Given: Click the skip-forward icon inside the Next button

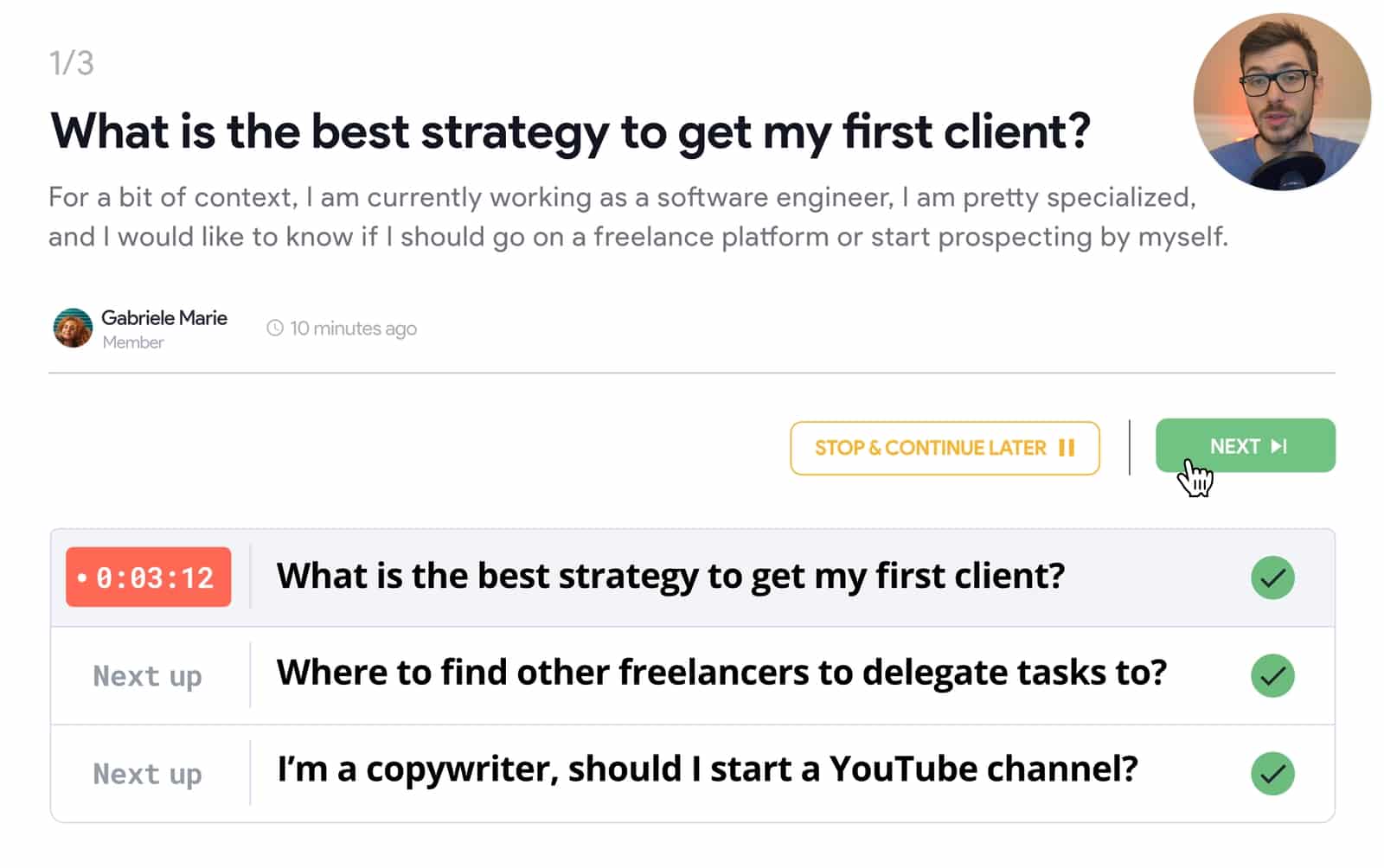Looking at the screenshot, I should click(x=1278, y=446).
